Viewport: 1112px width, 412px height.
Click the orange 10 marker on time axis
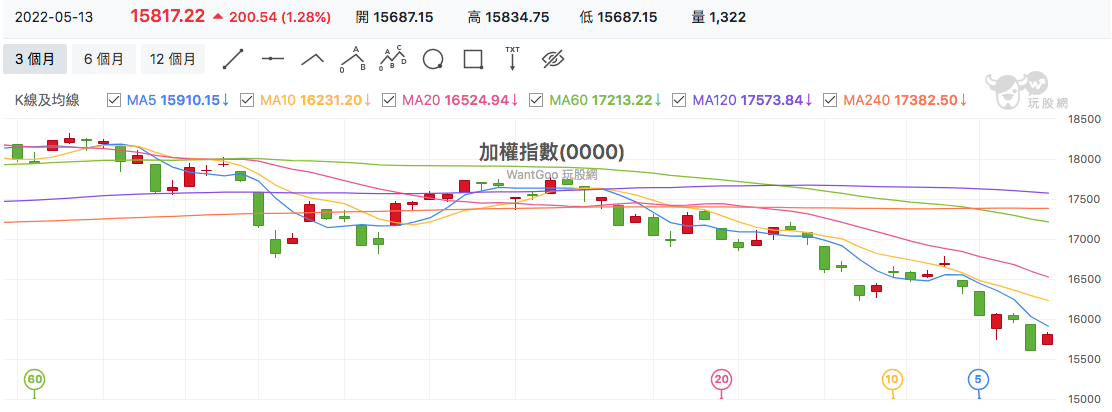[x=891, y=379]
